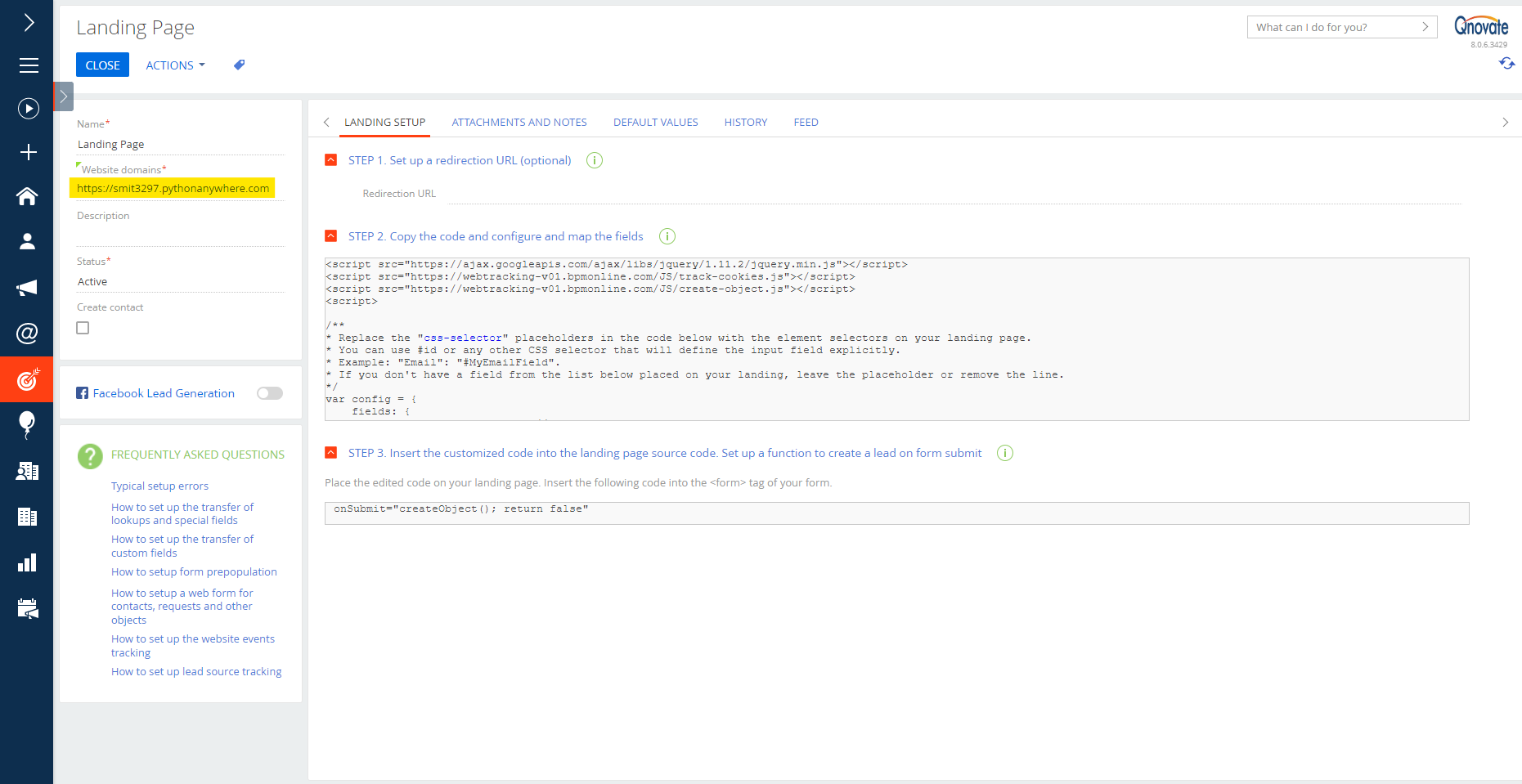The width and height of the screenshot is (1522, 784).
Task: Switch to the History tab
Action: pyautogui.click(x=746, y=123)
